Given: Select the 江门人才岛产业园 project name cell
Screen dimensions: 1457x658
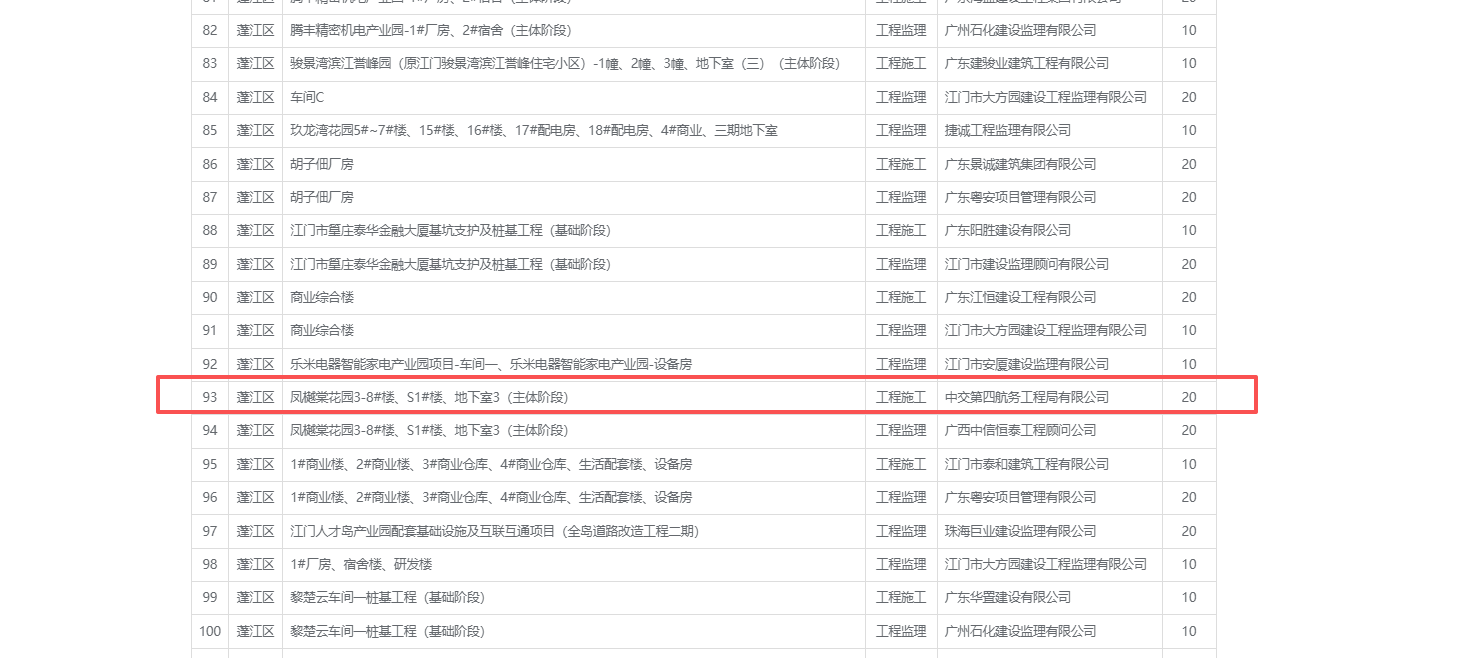Looking at the screenshot, I should (494, 531).
